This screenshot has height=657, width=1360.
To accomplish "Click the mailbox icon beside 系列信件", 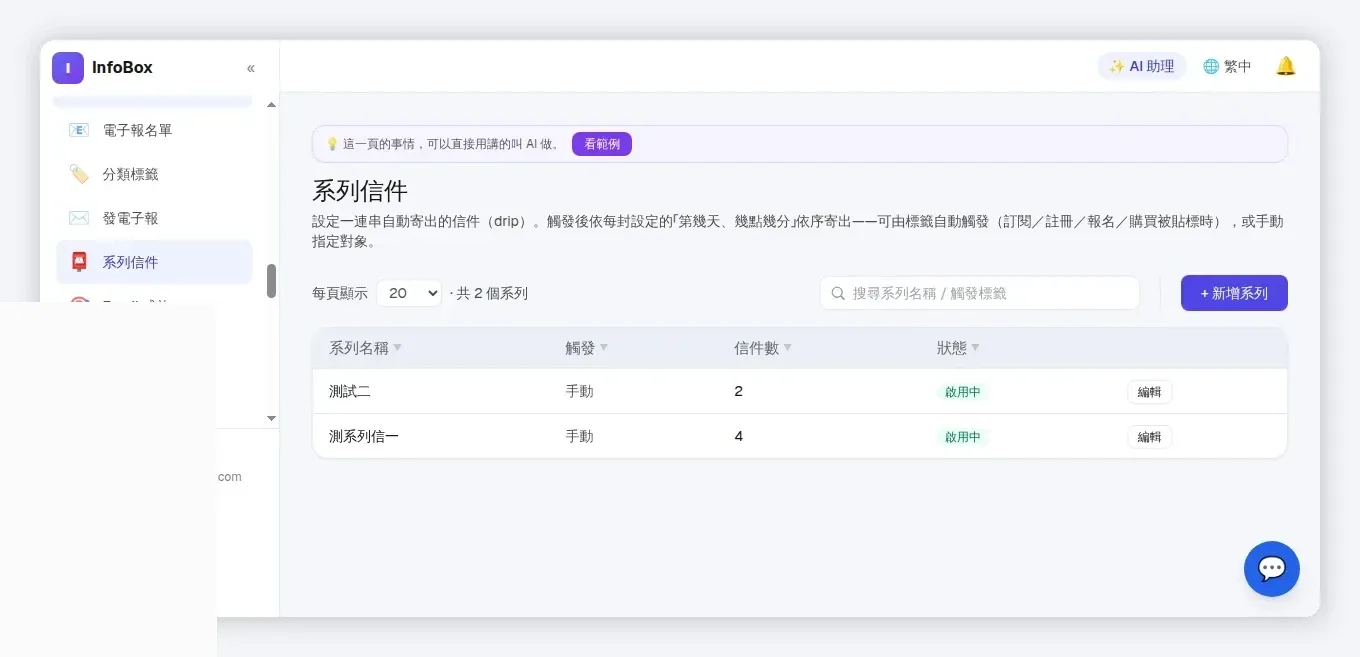I will [x=79, y=262].
